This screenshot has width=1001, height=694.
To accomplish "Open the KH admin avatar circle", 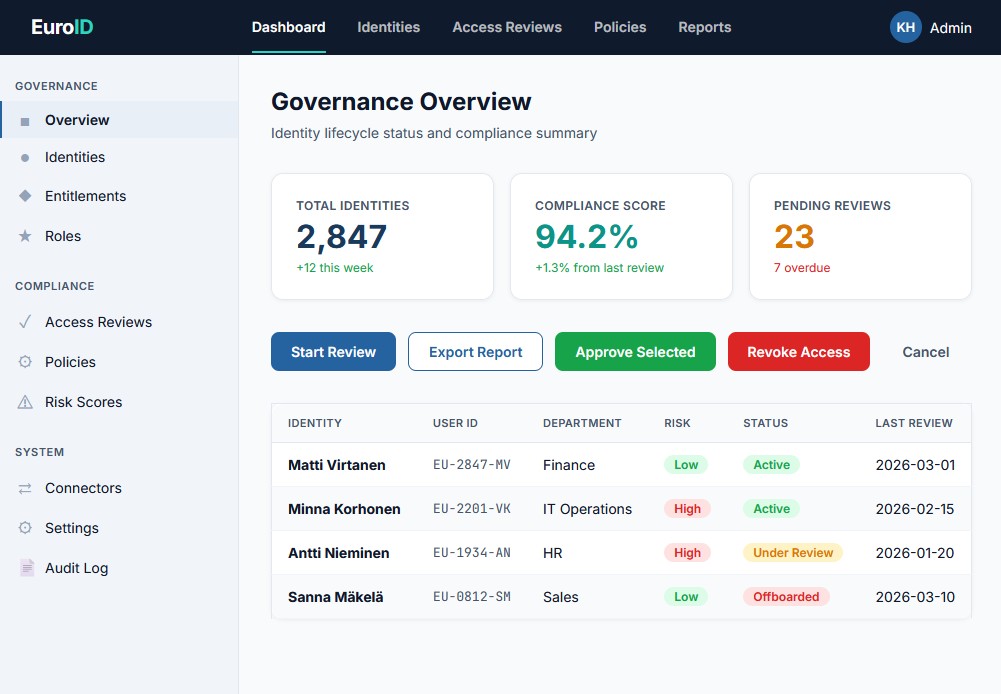I will tap(905, 27).
